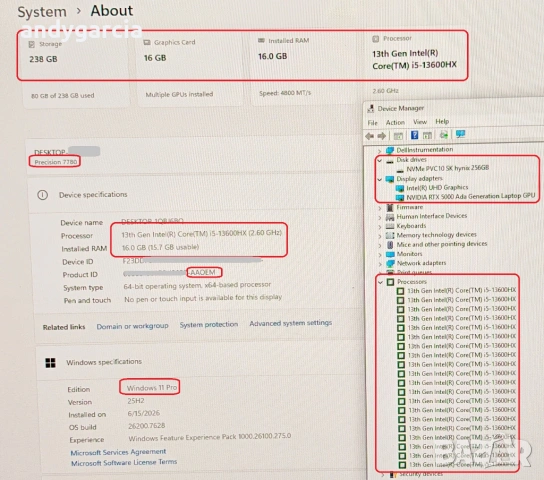Screen dimensions: 544x480
Task: Open Microsoft Software License Terms link
Action: point(124,462)
